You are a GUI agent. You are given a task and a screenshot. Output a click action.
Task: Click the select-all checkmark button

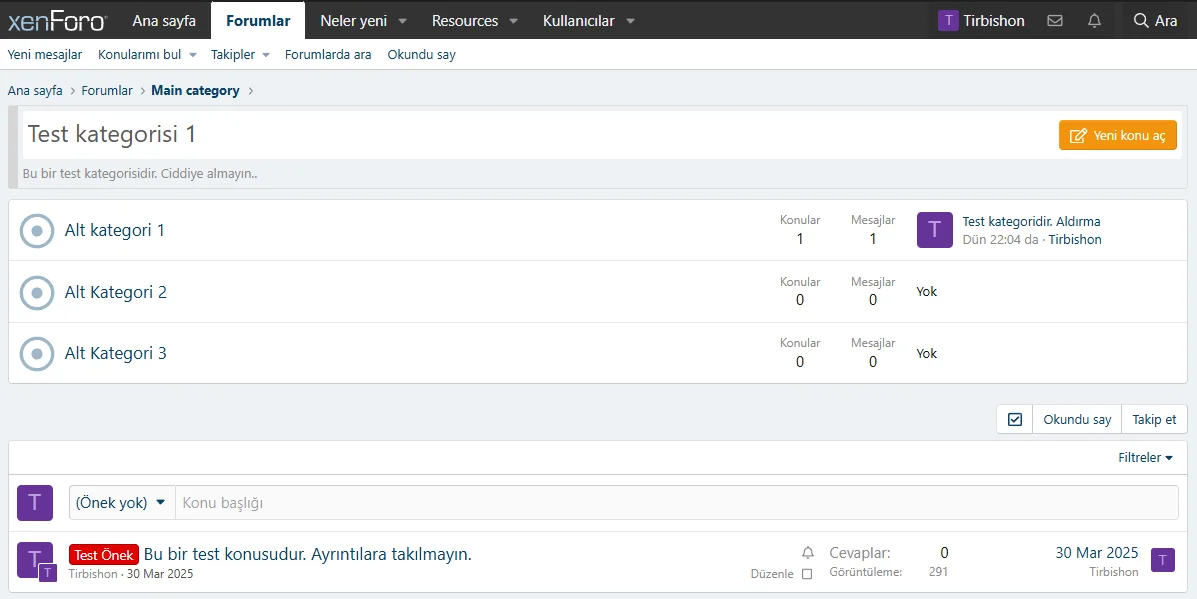pyautogui.click(x=1015, y=419)
